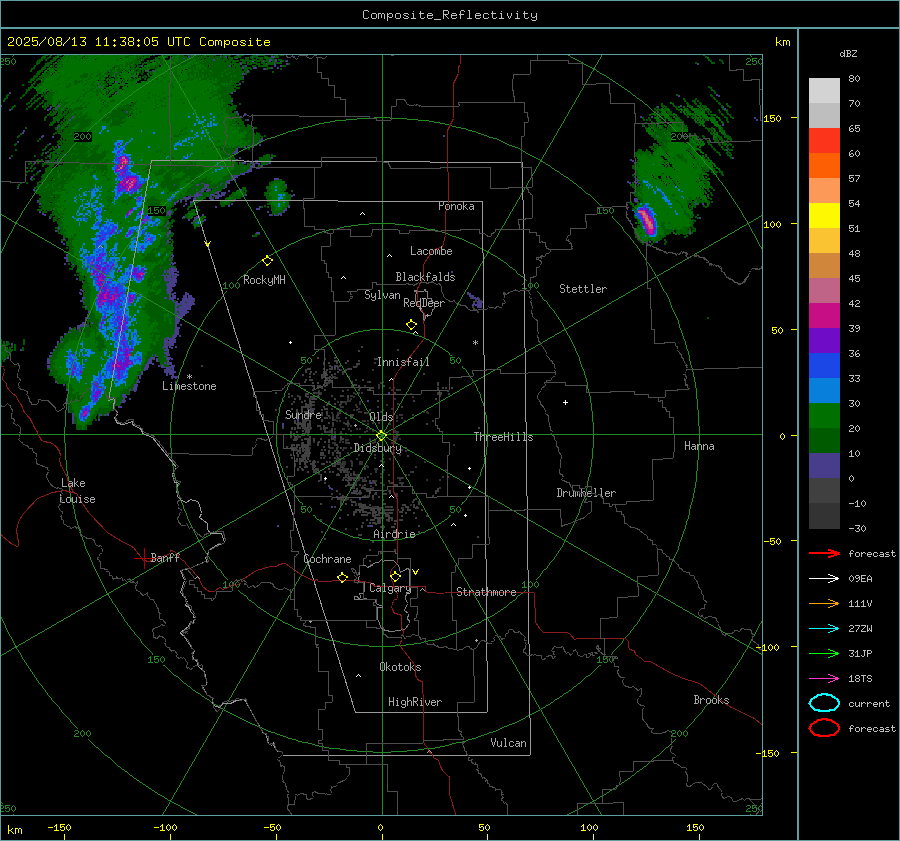Select the 51 dBZ yellow color swatch
This screenshot has height=841, width=900.
tap(824, 215)
